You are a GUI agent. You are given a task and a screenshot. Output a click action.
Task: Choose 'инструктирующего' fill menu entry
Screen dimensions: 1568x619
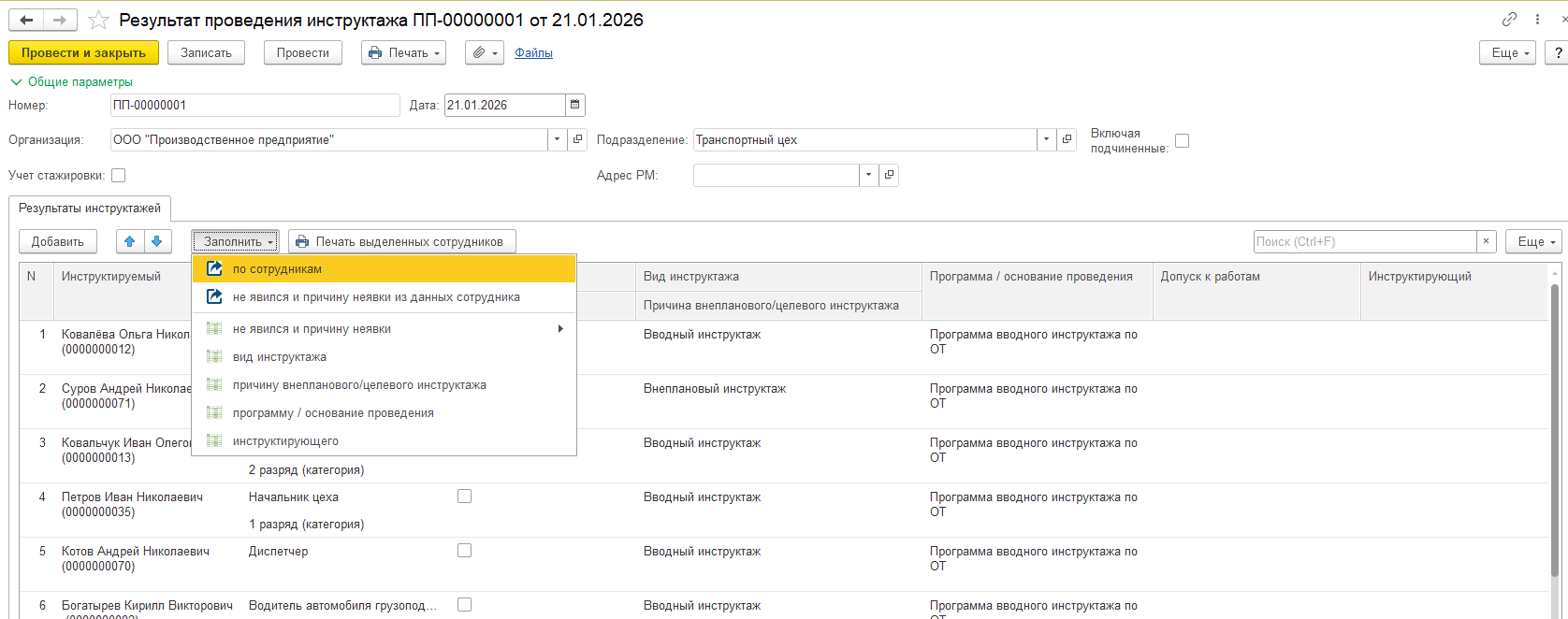pos(384,441)
